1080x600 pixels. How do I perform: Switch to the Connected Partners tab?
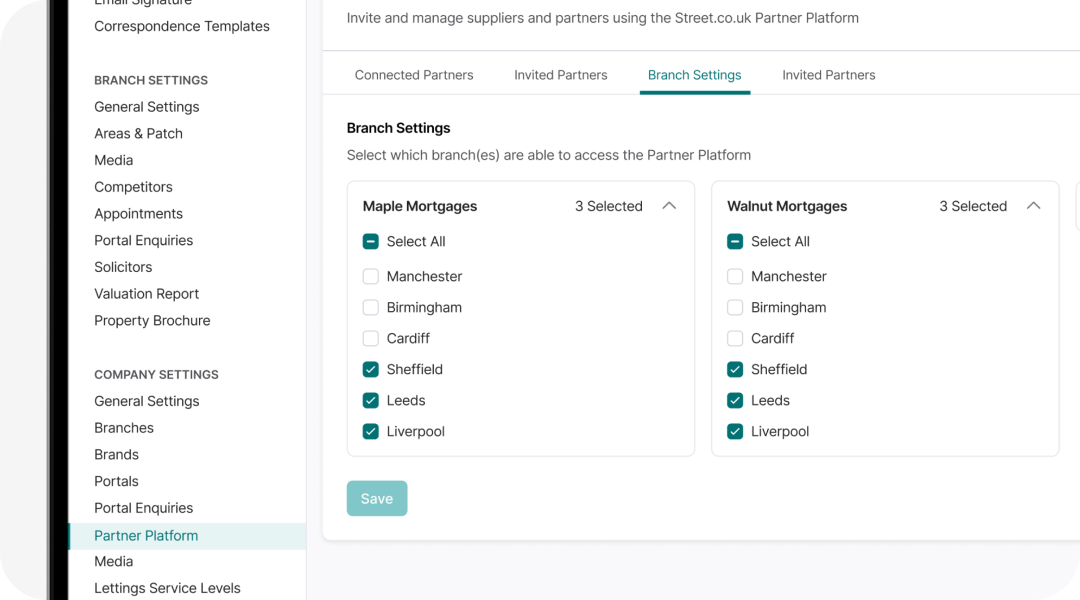coord(414,74)
